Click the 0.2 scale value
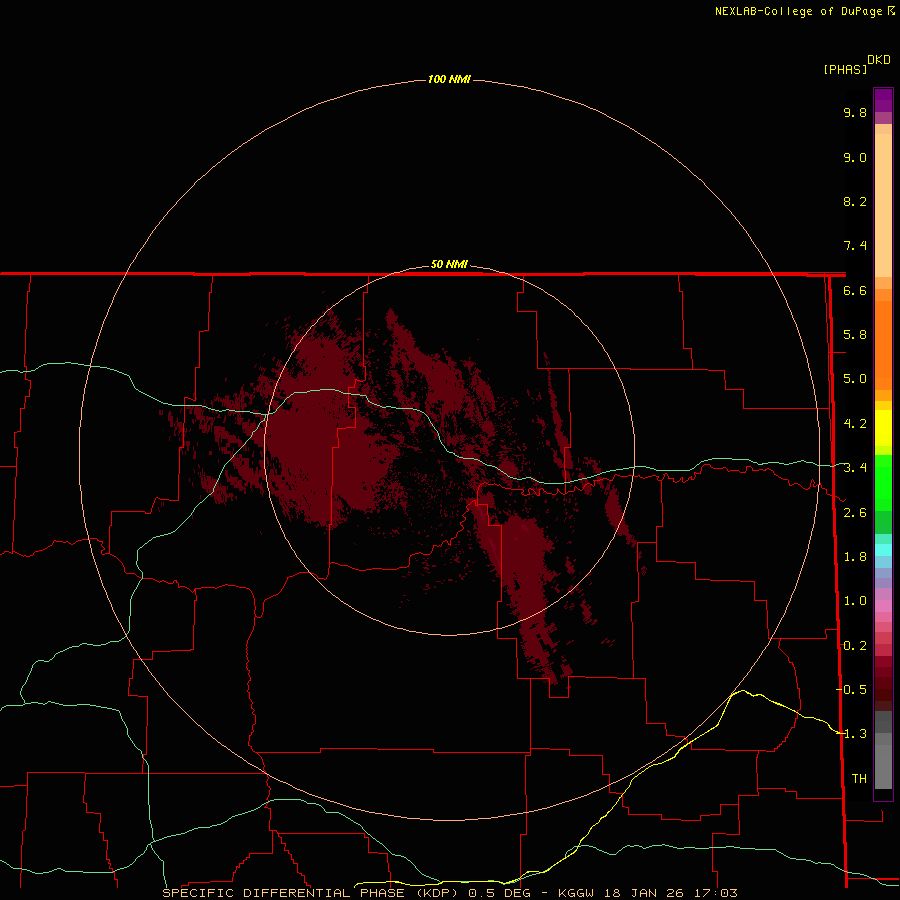Viewport: 900px width, 900px height. coord(855,646)
